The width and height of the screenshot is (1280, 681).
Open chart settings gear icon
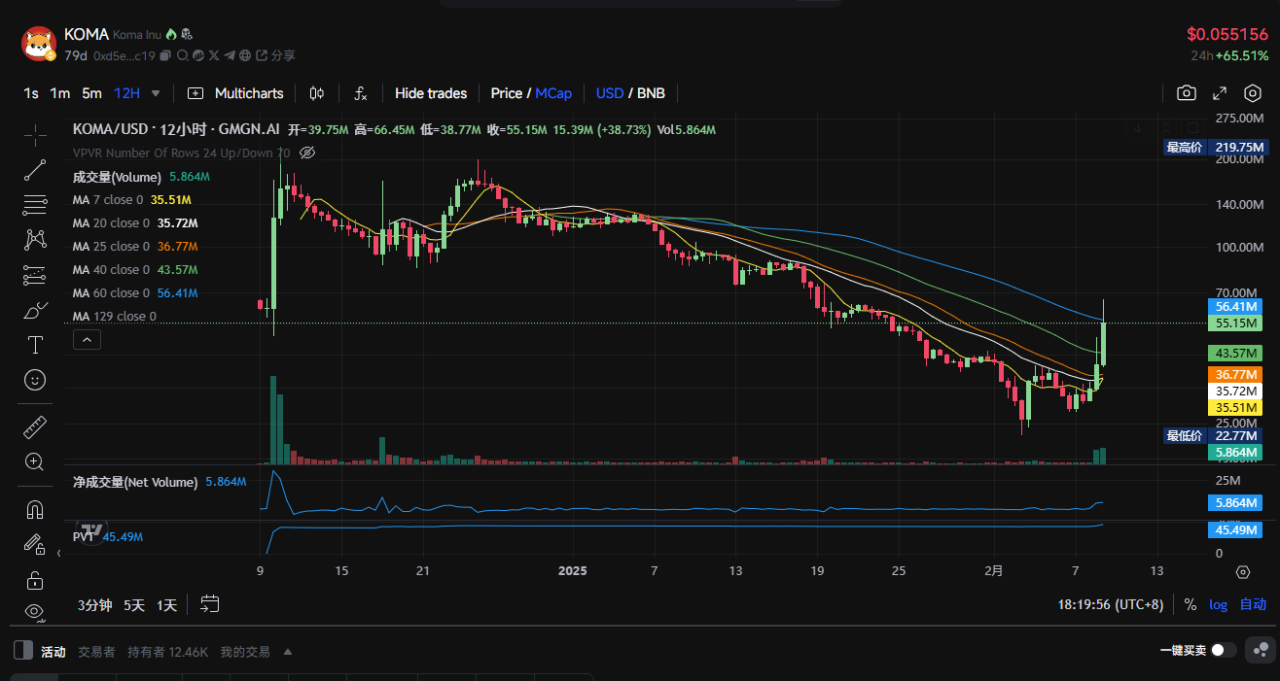point(1252,93)
